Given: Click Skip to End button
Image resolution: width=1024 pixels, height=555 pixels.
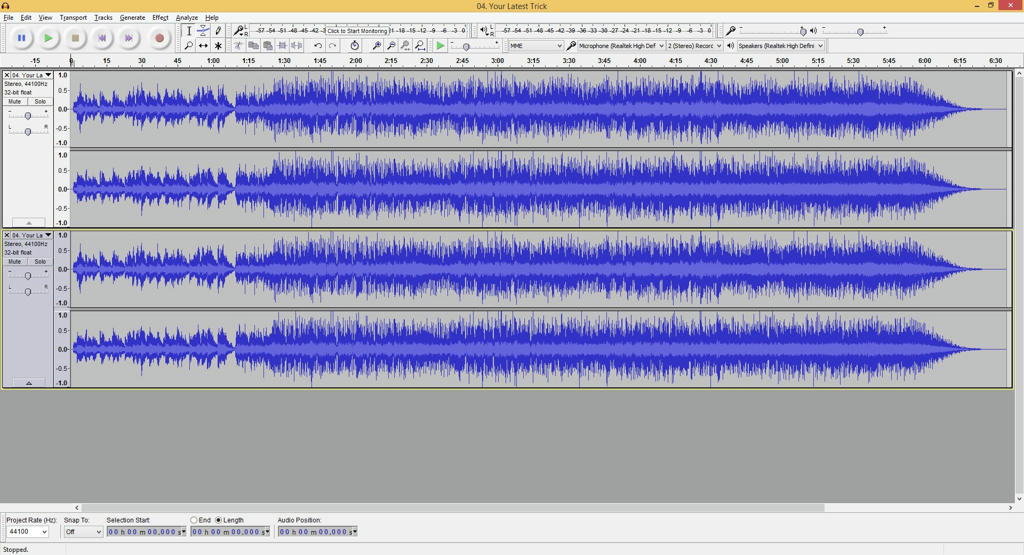Looking at the screenshot, I should [x=129, y=38].
